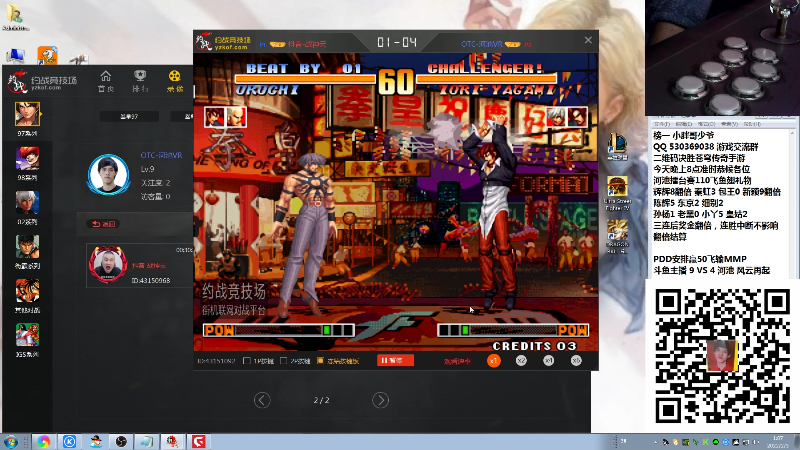Screen dimensions: 800x450
Task: Click text line 'QQ 530369038' in notepad
Action: pos(706,147)
